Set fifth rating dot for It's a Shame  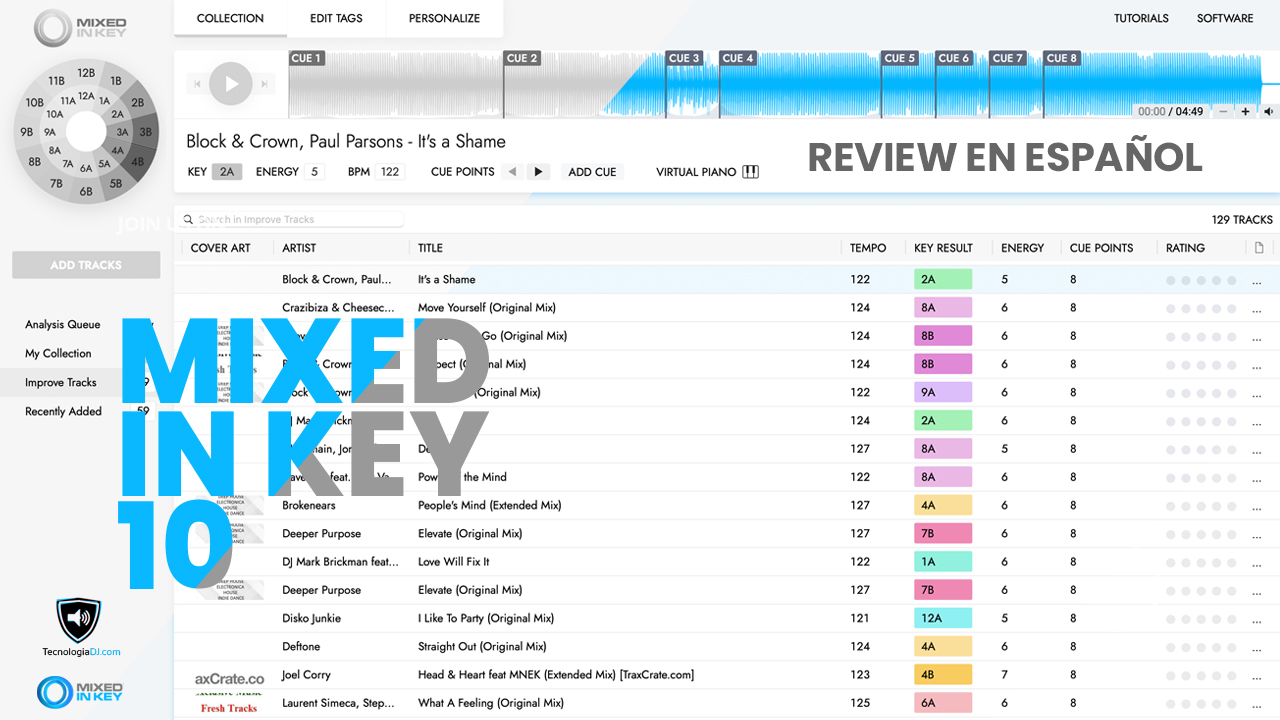[x=1231, y=280]
